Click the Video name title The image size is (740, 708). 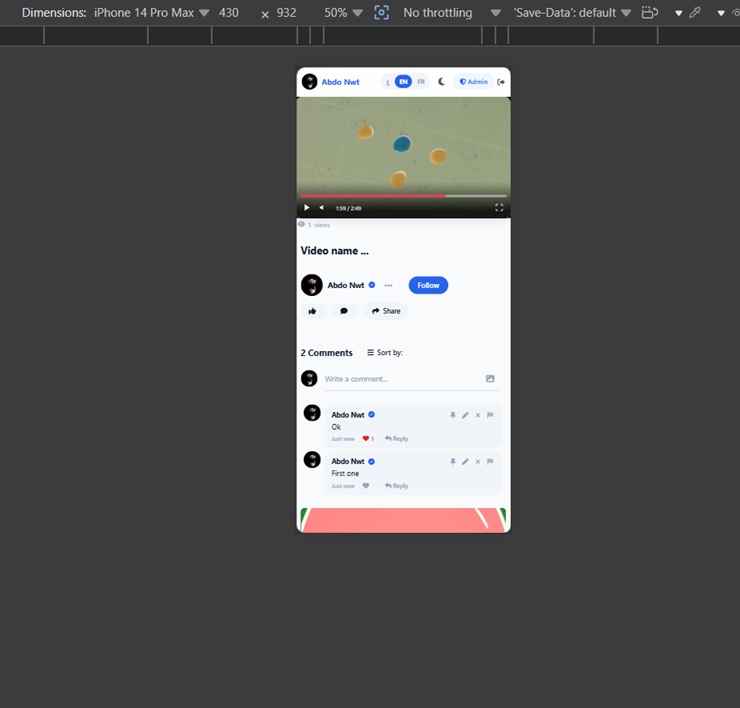coord(335,251)
